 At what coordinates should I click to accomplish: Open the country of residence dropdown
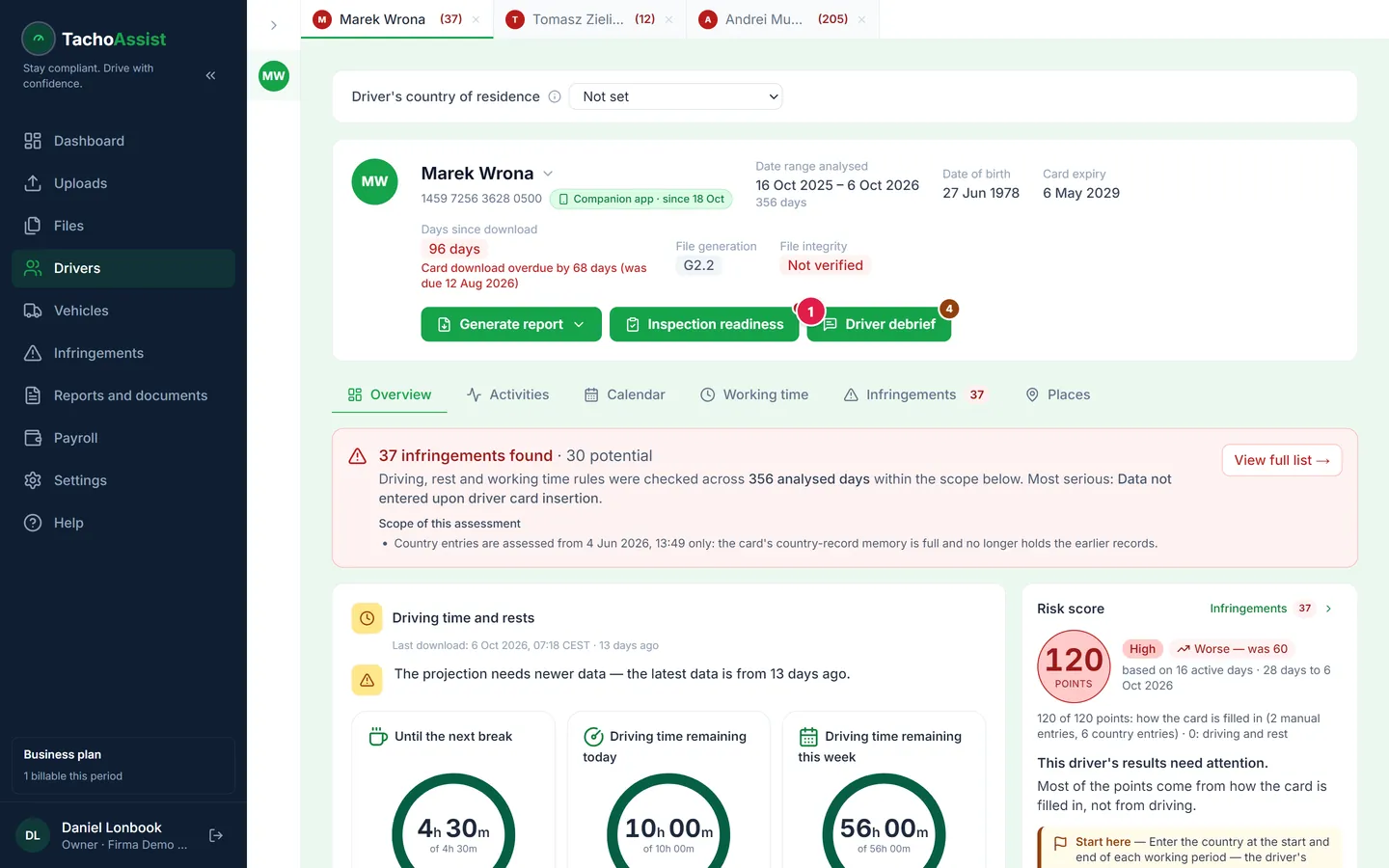click(675, 96)
